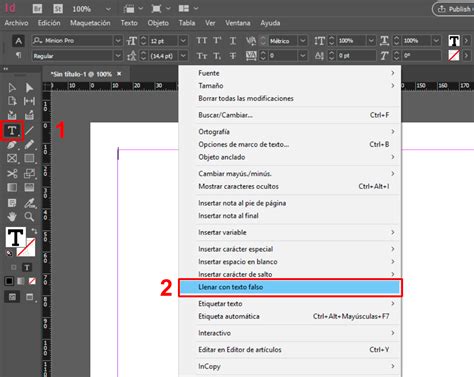474x377 pixels.
Task: Select the Eyedropper tool
Action: click(29, 203)
